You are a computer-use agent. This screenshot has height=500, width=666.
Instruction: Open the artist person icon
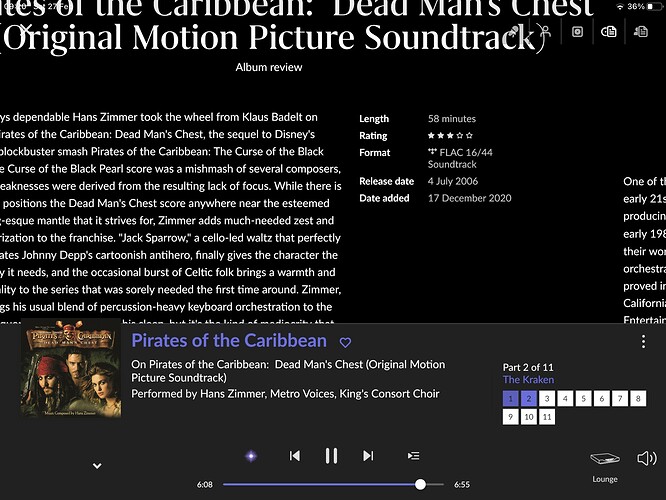tap(545, 32)
